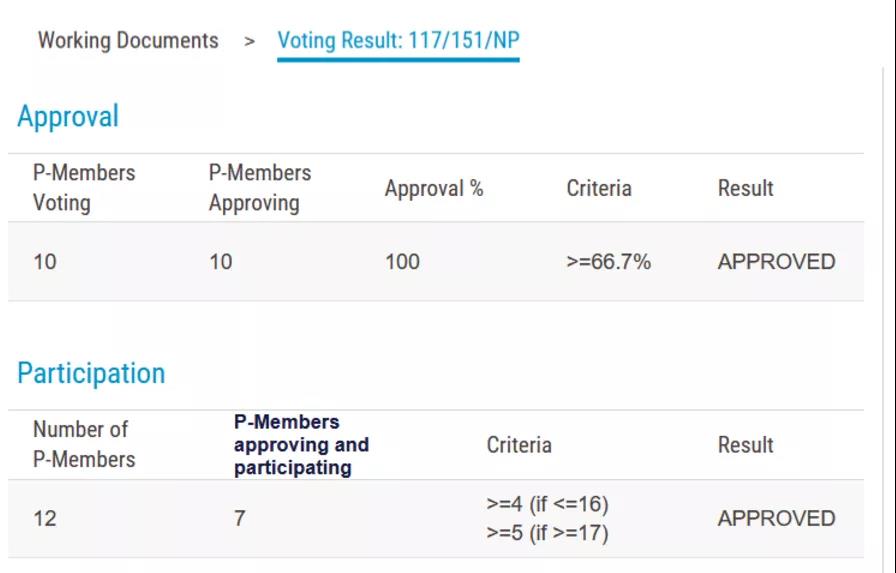
Task: Click Result header in the Approval table
Action: [745, 188]
